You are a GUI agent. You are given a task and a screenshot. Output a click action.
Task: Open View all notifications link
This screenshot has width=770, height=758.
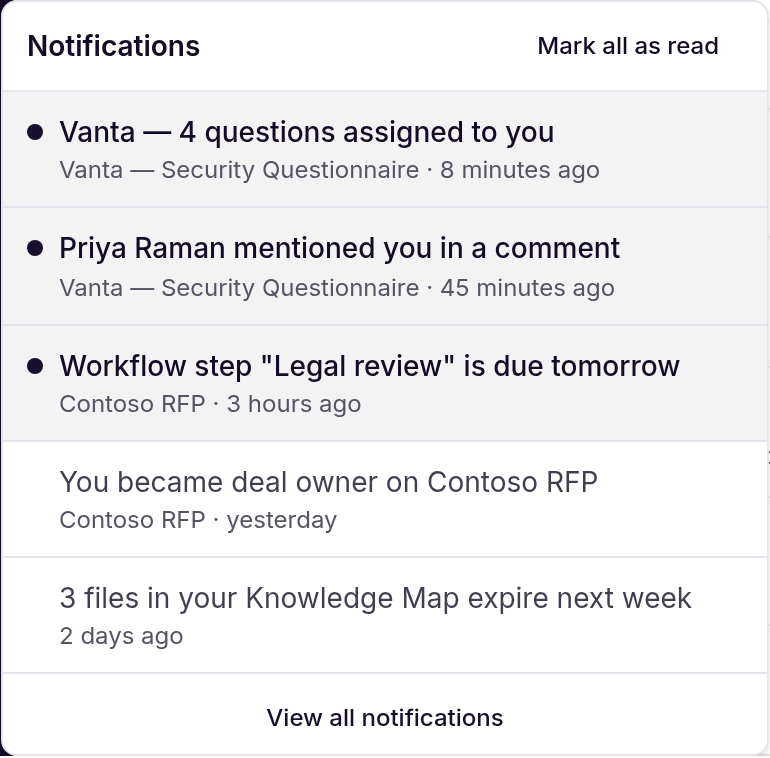pyautogui.click(x=385, y=718)
